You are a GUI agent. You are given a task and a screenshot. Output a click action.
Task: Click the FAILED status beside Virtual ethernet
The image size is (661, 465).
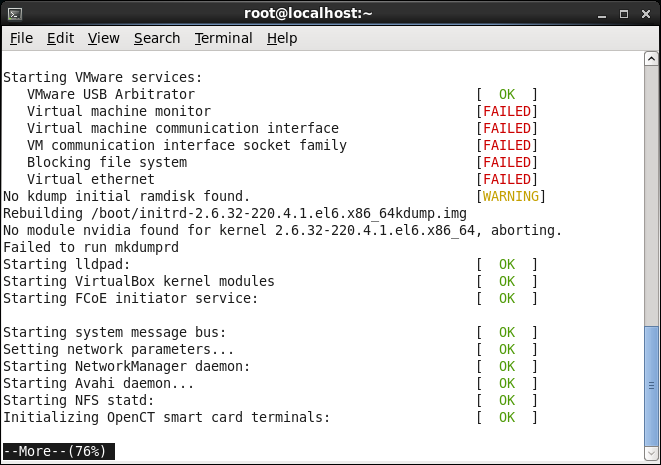pyautogui.click(x=507, y=179)
